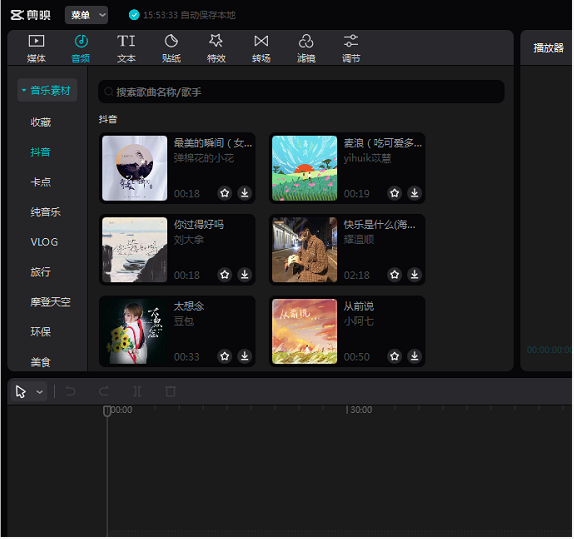Click the auto-save checkmark status icon
This screenshot has width=574, height=539.
click(134, 15)
